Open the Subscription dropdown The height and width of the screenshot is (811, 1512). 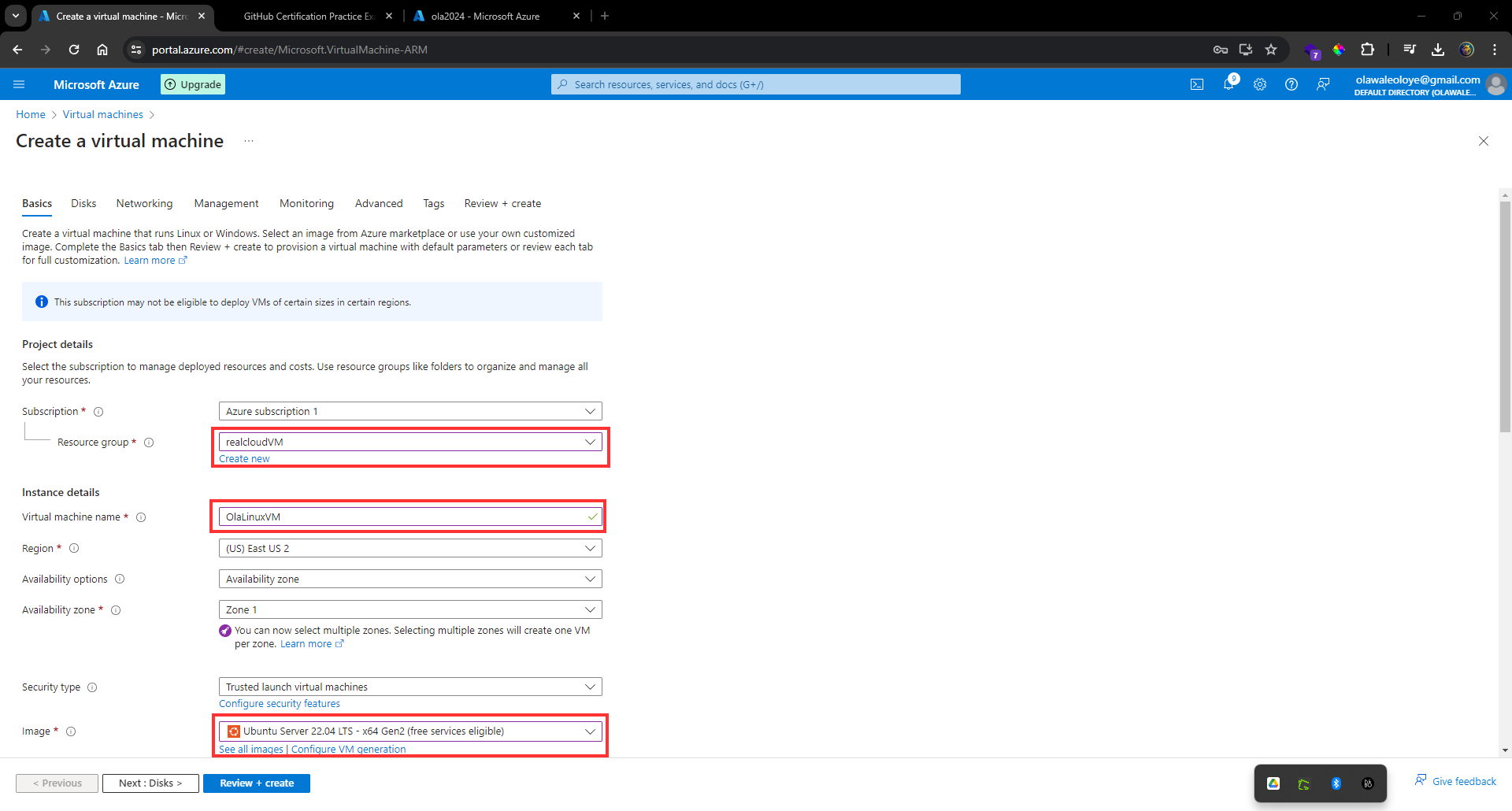click(x=410, y=411)
